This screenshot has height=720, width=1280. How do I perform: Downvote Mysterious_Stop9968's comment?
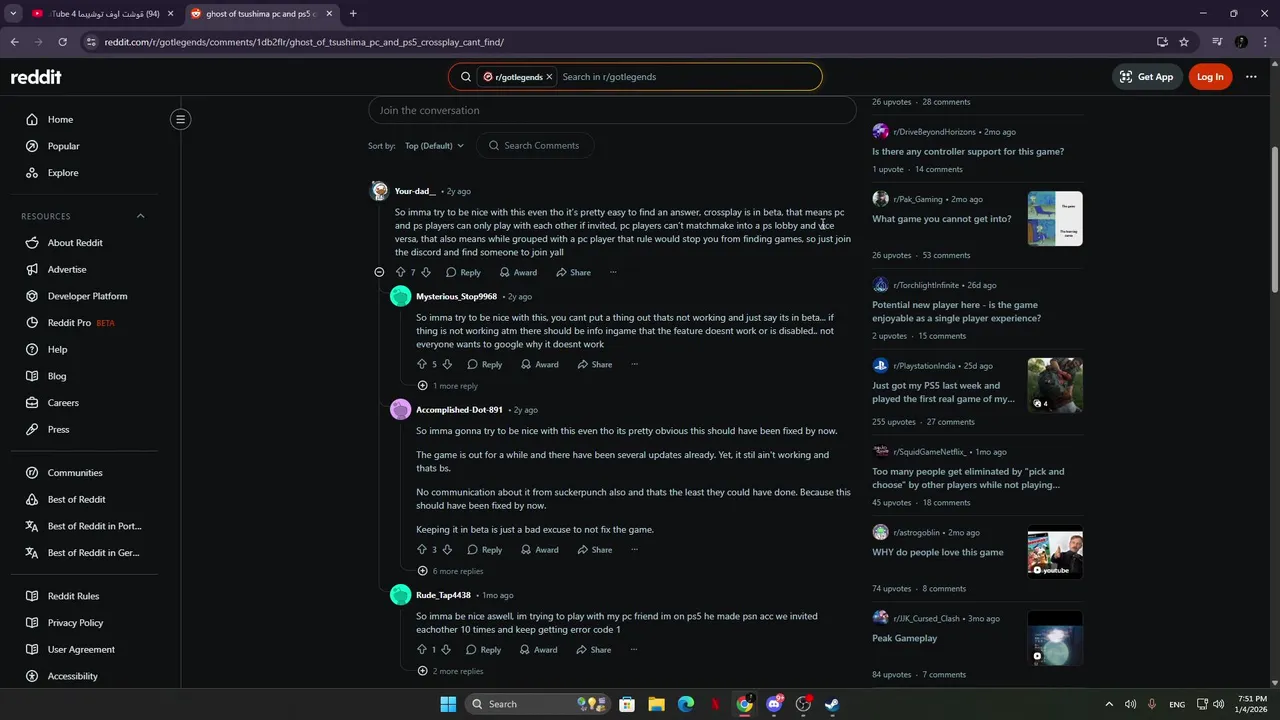coord(447,364)
